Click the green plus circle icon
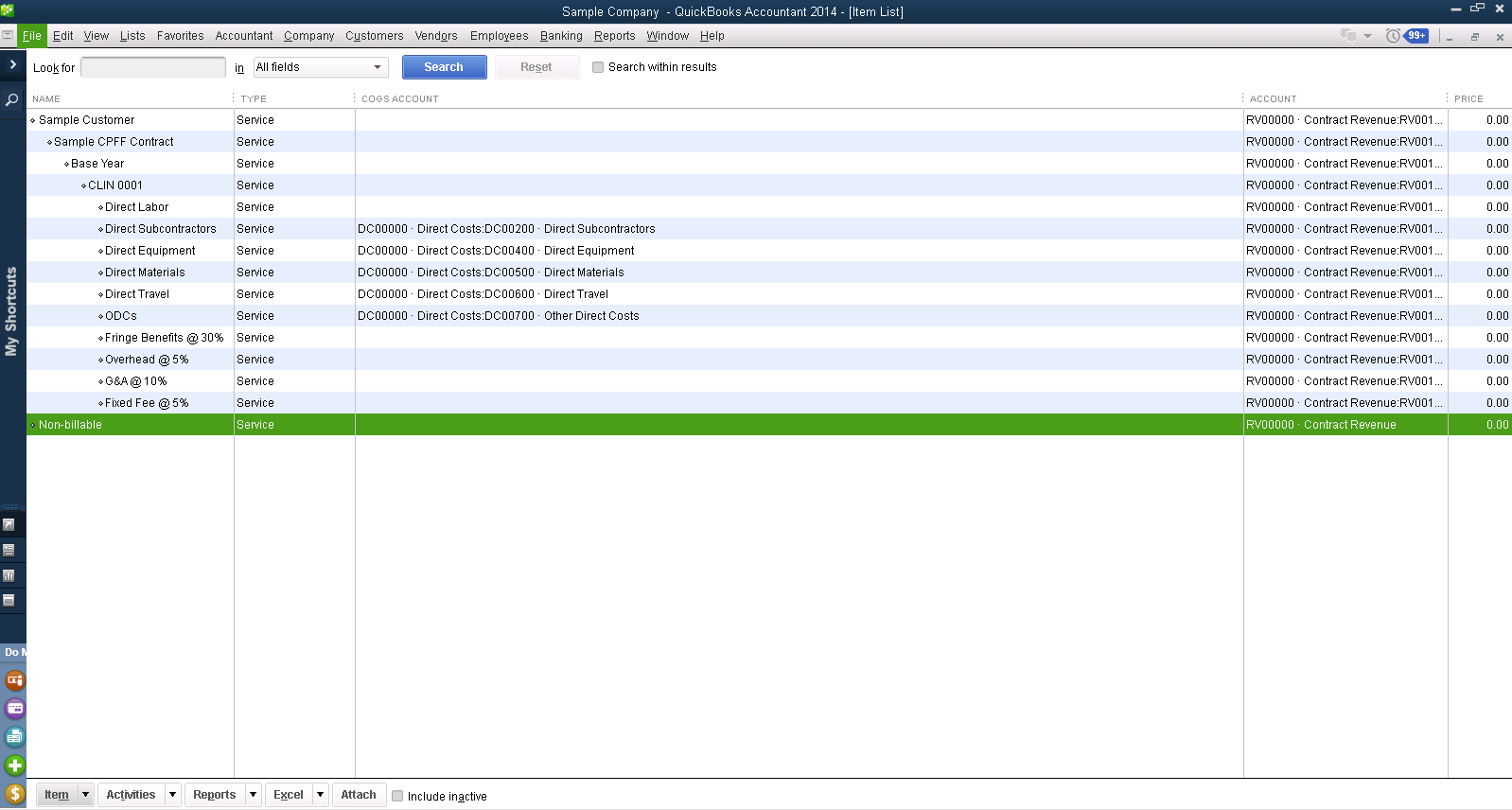The width and height of the screenshot is (1512, 810). 15,766
